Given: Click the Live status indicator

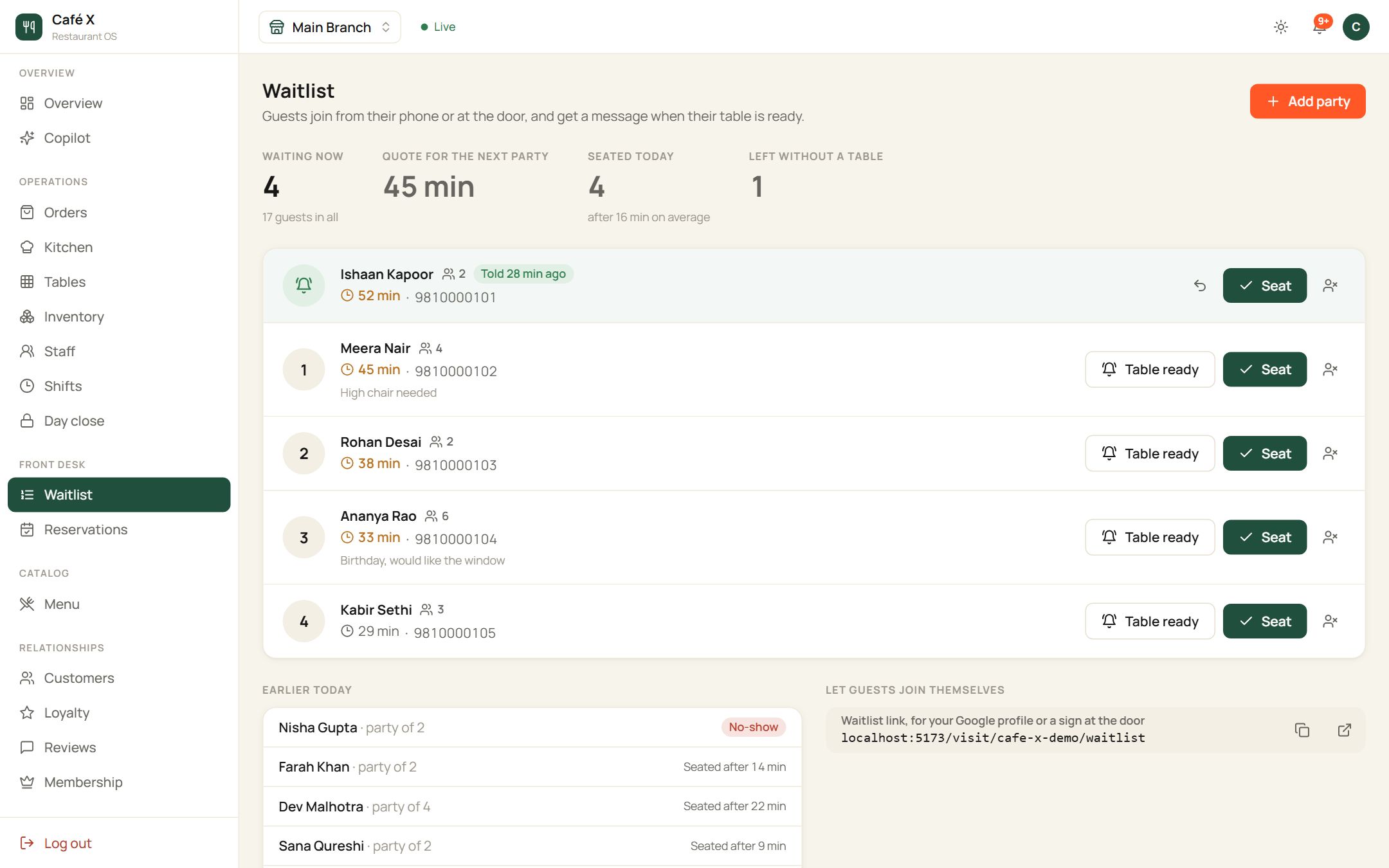Looking at the screenshot, I should tap(438, 27).
